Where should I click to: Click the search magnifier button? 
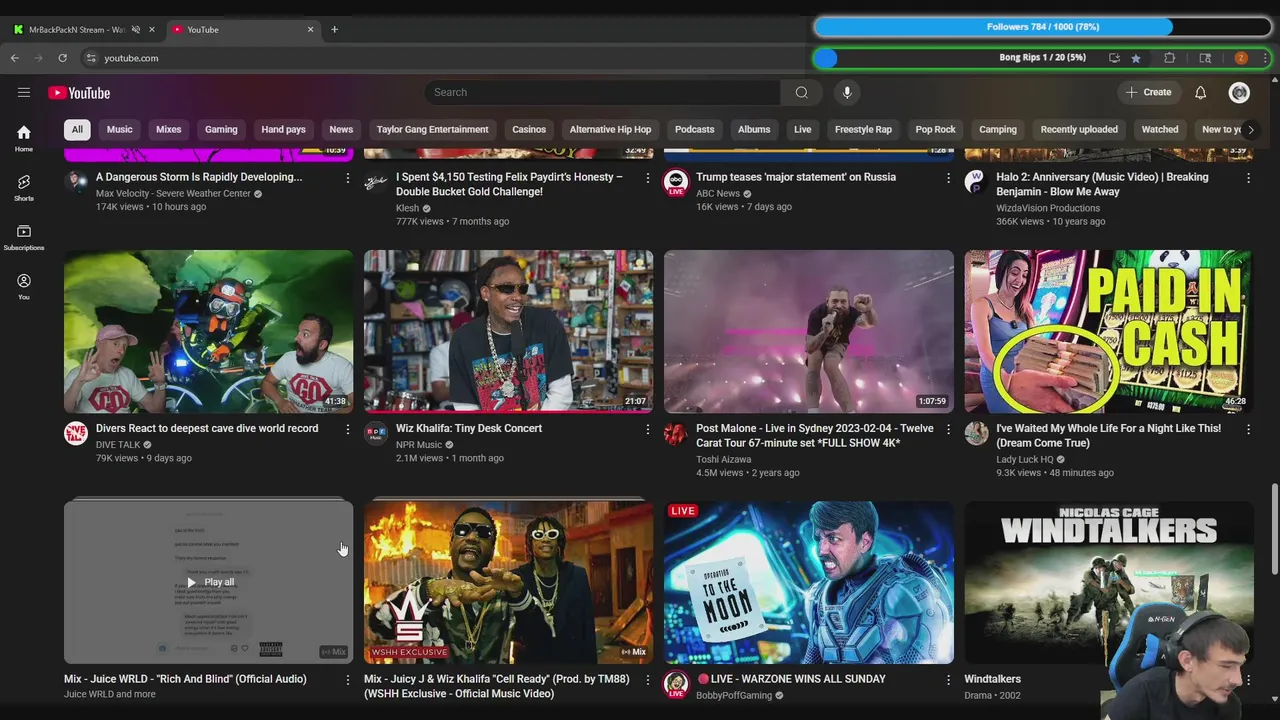pos(801,92)
